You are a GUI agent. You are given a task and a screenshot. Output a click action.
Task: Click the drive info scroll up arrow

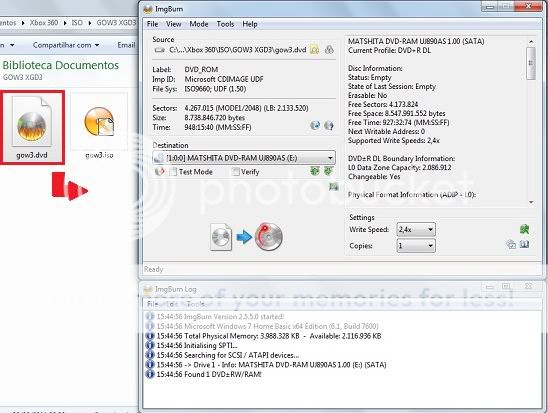(531, 42)
